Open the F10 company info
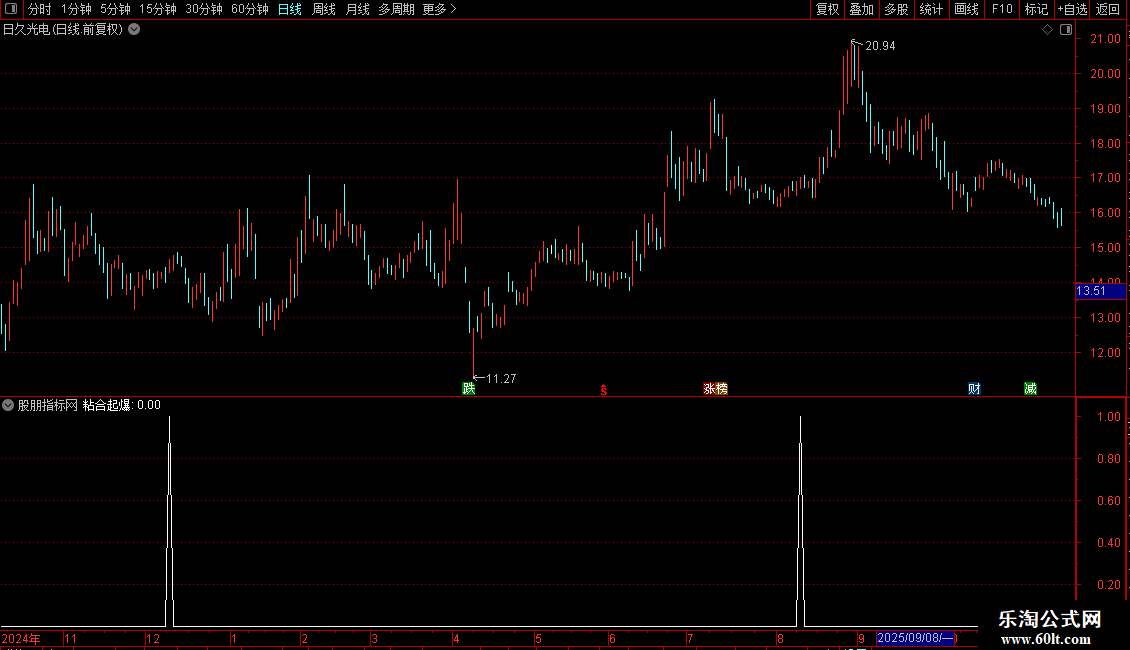The image size is (1130, 650). [1002, 9]
